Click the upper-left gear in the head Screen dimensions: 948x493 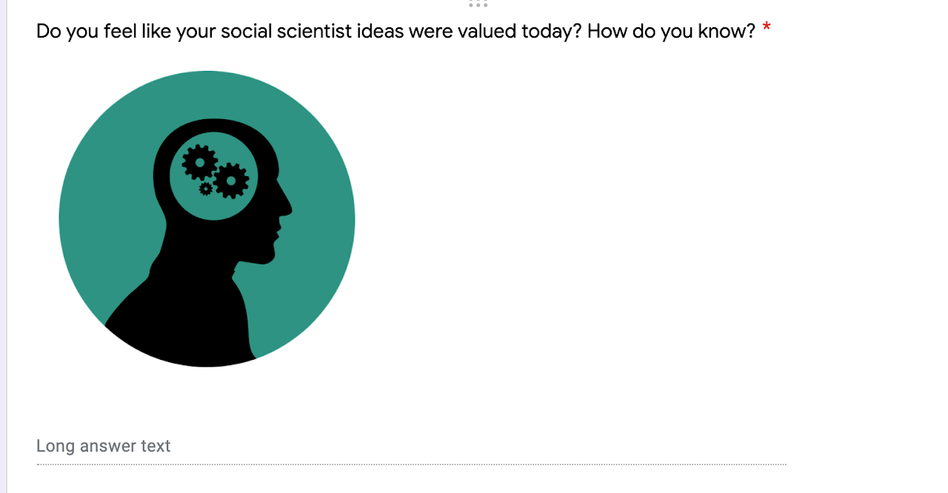pos(200,161)
